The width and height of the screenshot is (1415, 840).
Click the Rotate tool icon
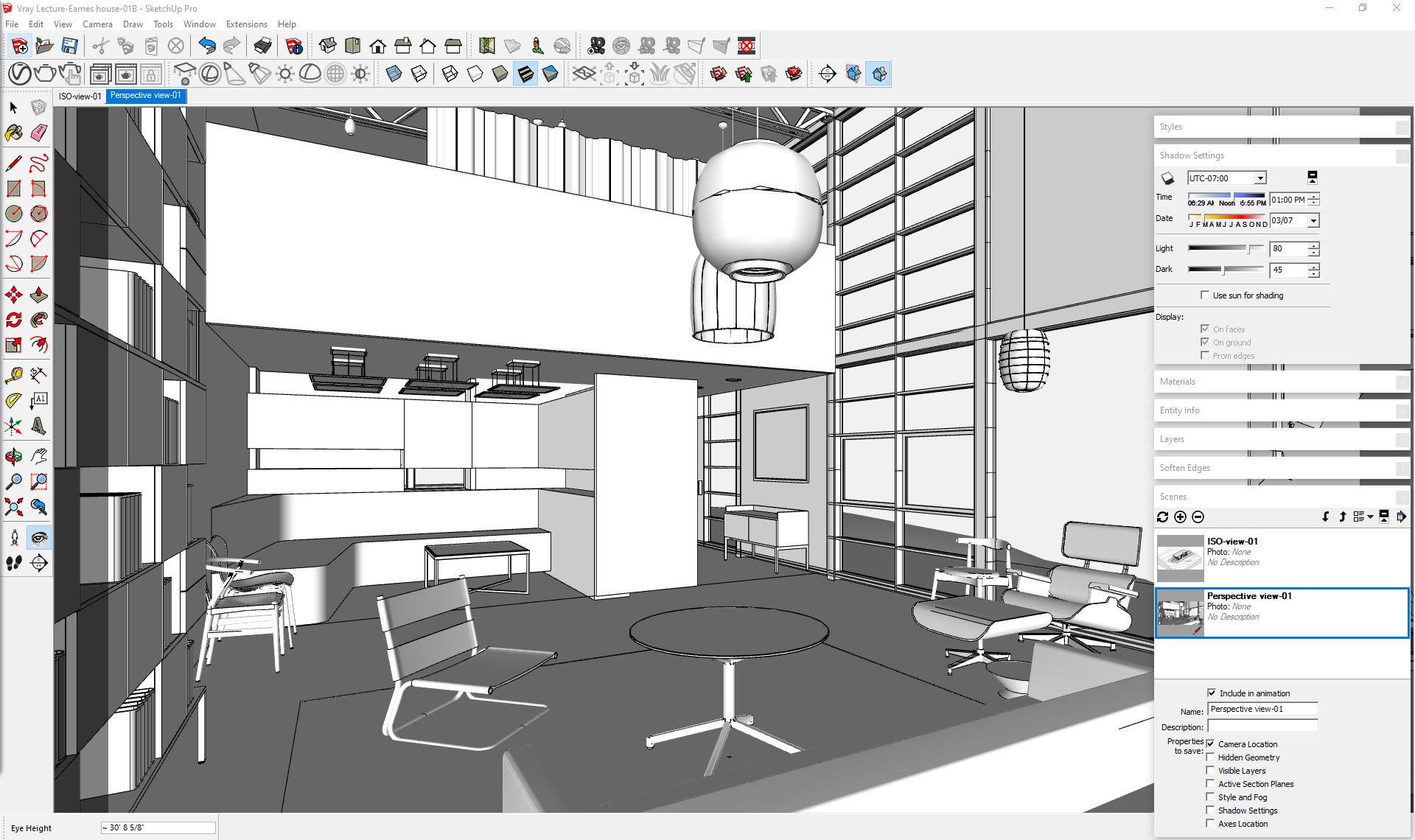click(x=14, y=317)
